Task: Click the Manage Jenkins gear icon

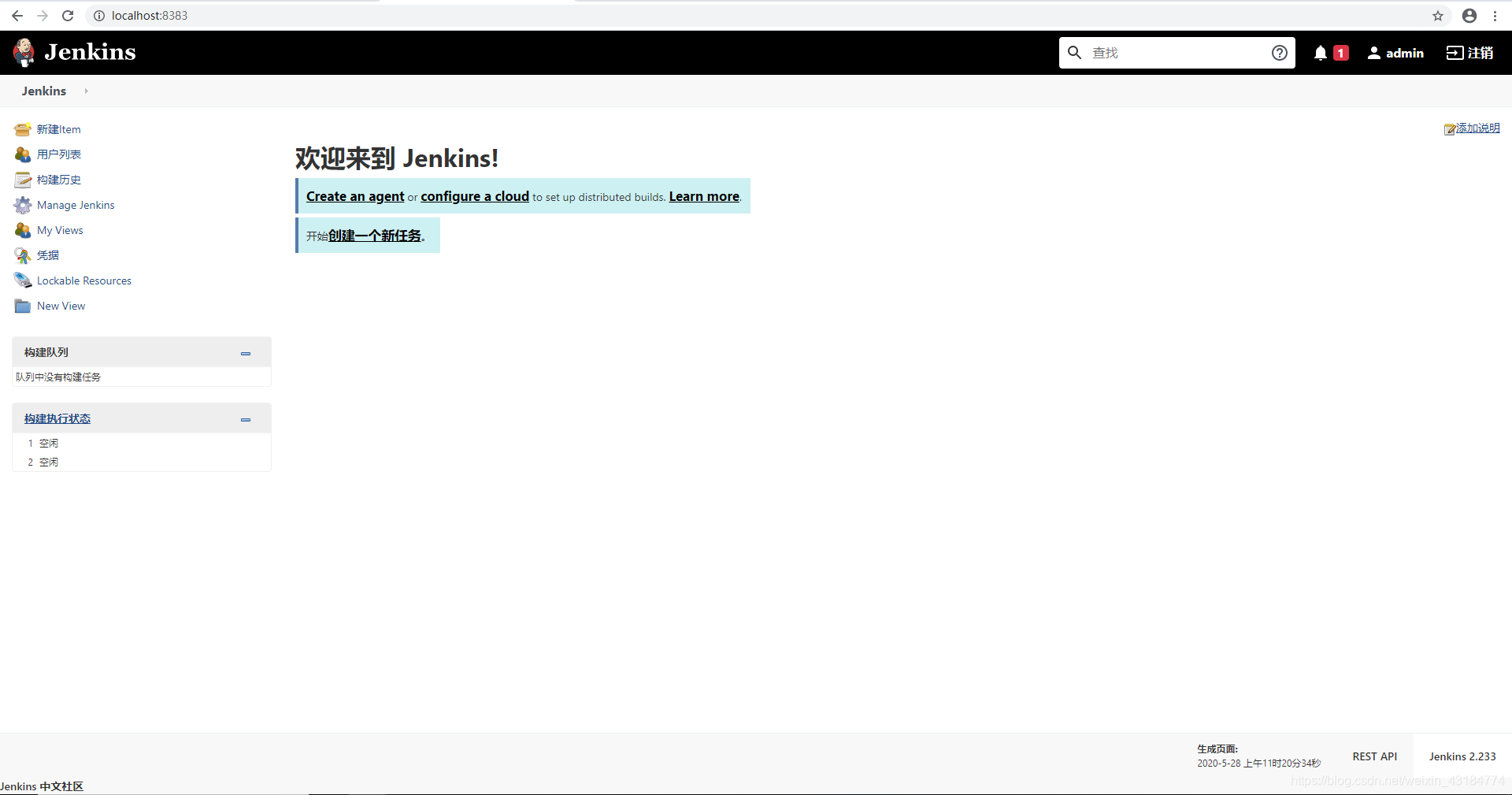Action: coord(23,205)
